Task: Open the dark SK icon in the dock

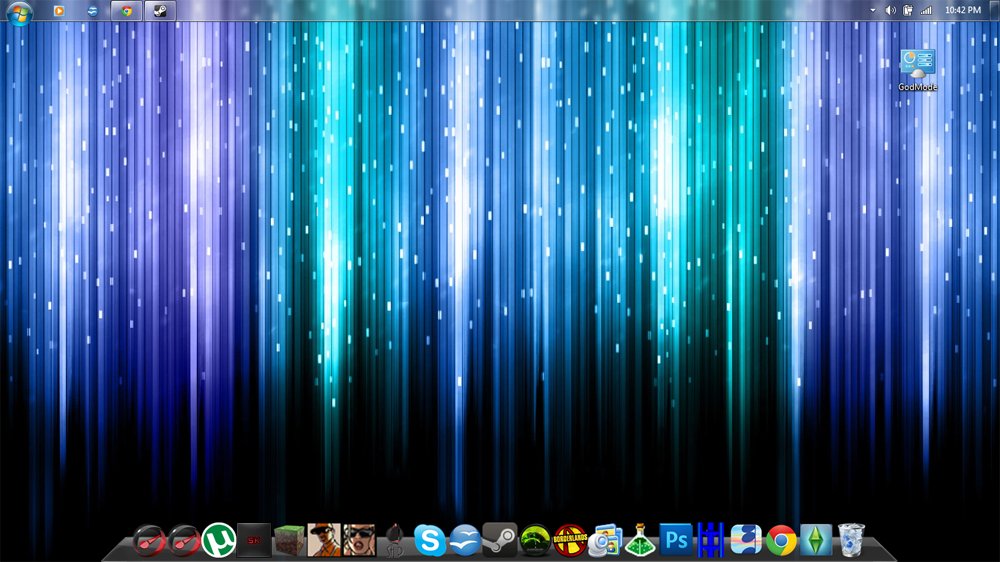Action: coord(254,540)
